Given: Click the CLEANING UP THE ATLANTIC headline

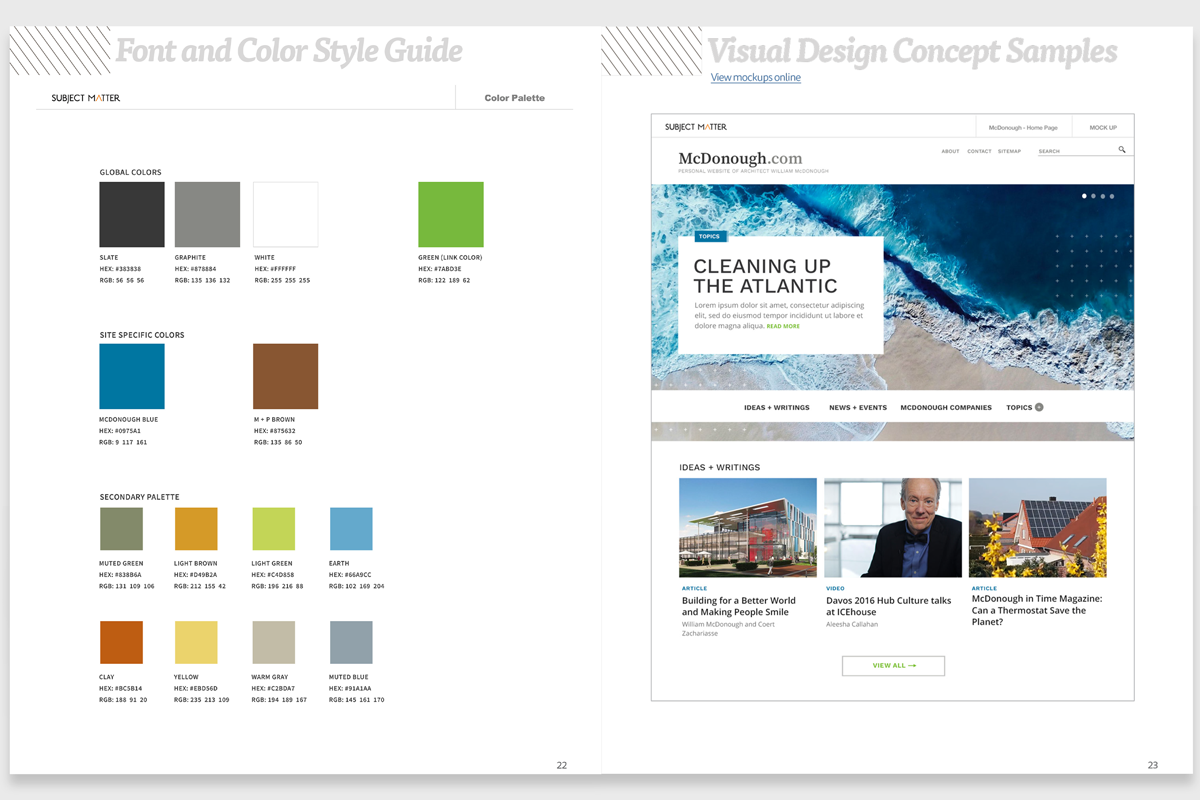Looking at the screenshot, I should [x=765, y=276].
